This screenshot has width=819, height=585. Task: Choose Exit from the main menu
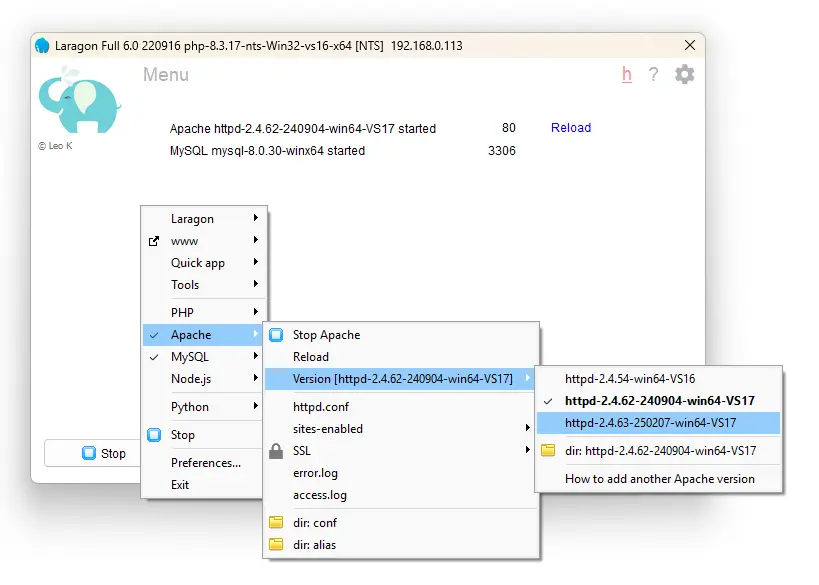pyautogui.click(x=203, y=485)
